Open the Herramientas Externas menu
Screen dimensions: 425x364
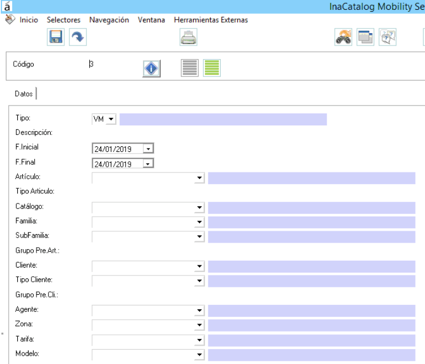click(211, 20)
